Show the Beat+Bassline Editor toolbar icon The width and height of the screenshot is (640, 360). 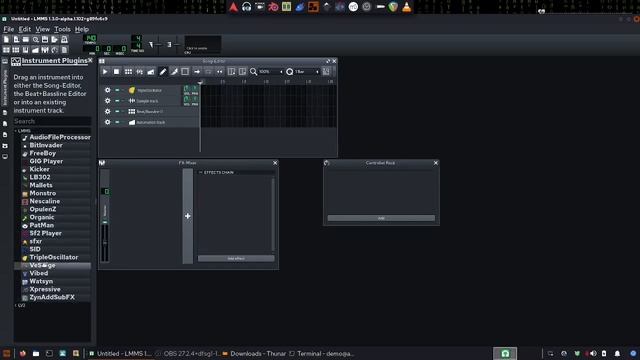pyautogui.click(x=16, y=50)
